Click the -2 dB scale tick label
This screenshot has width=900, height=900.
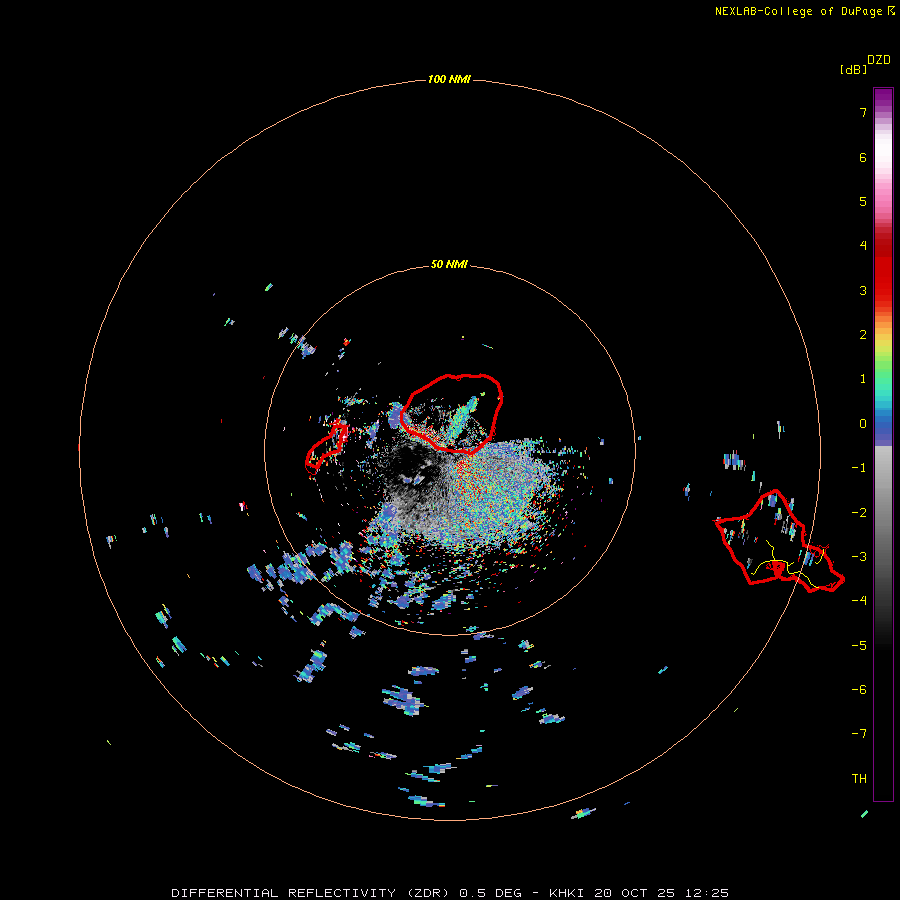(859, 513)
